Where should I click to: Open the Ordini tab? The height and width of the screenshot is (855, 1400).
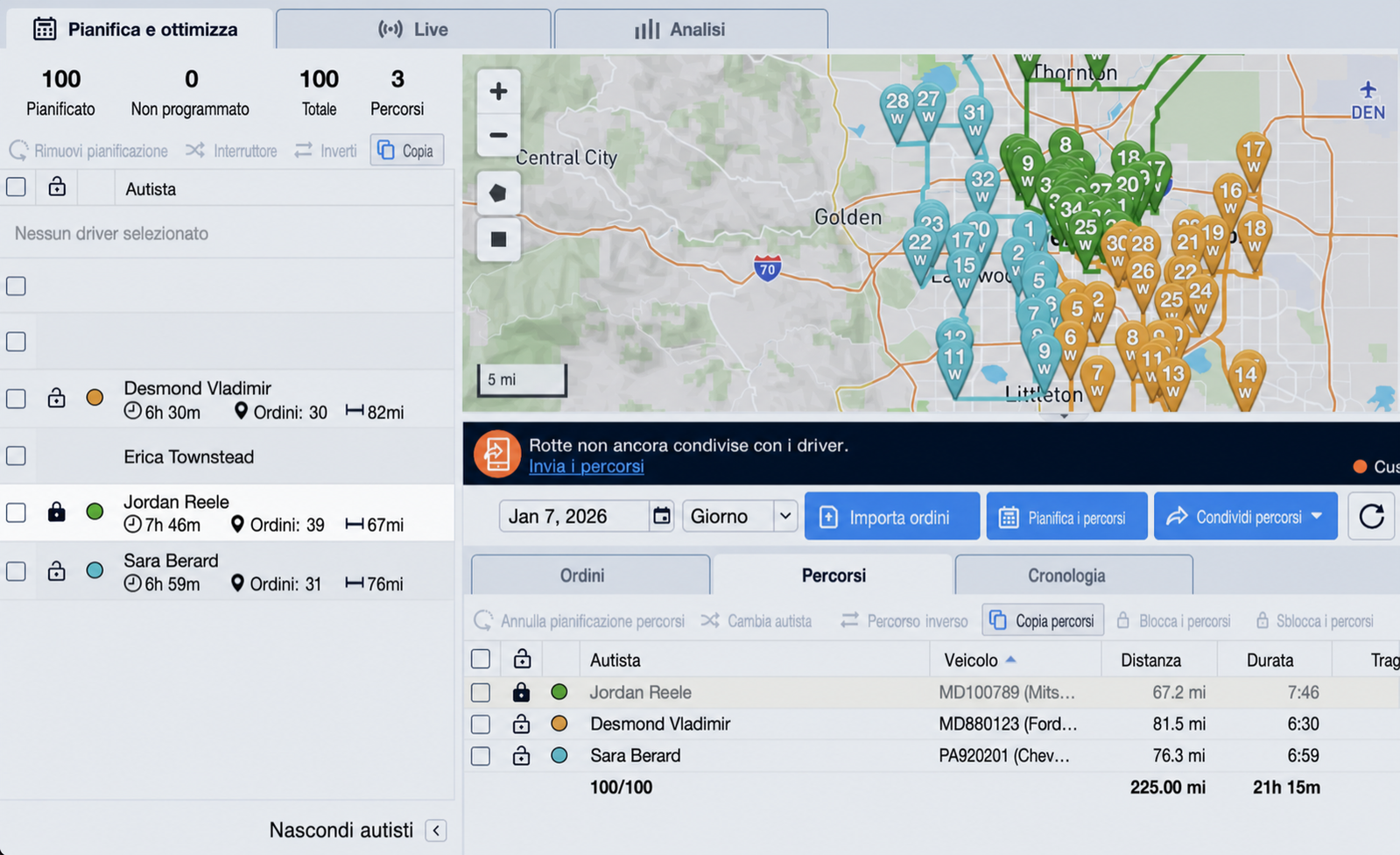[x=591, y=576]
